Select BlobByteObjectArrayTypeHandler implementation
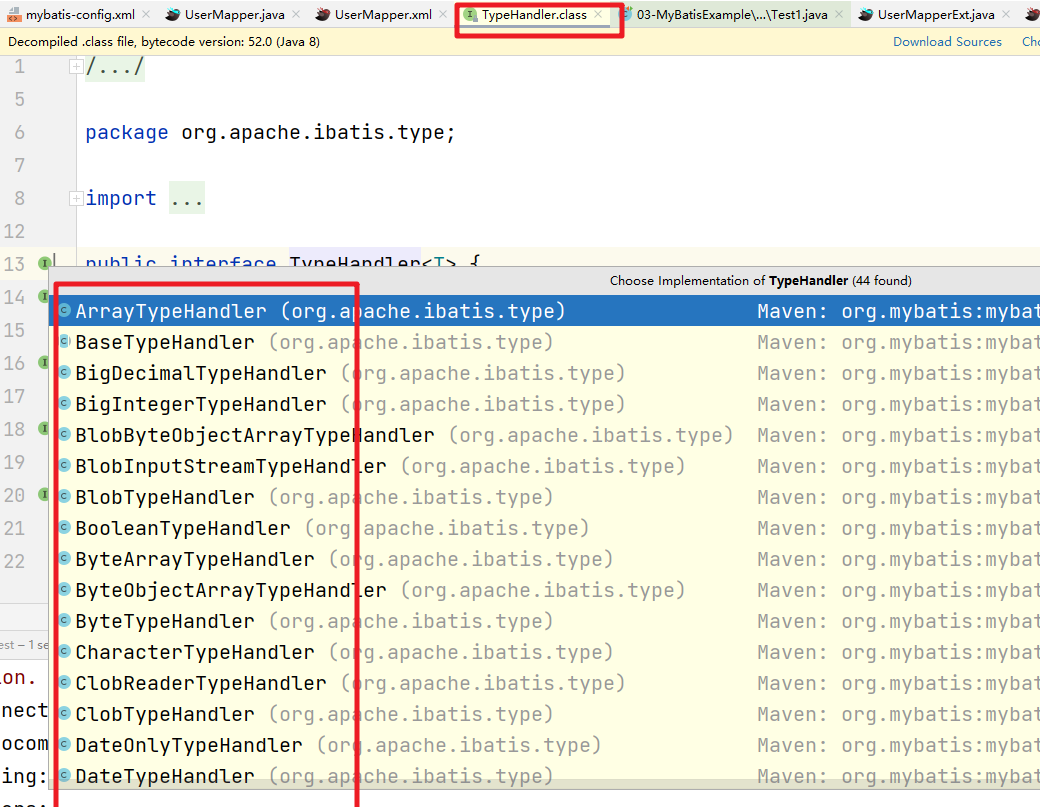 544,435
